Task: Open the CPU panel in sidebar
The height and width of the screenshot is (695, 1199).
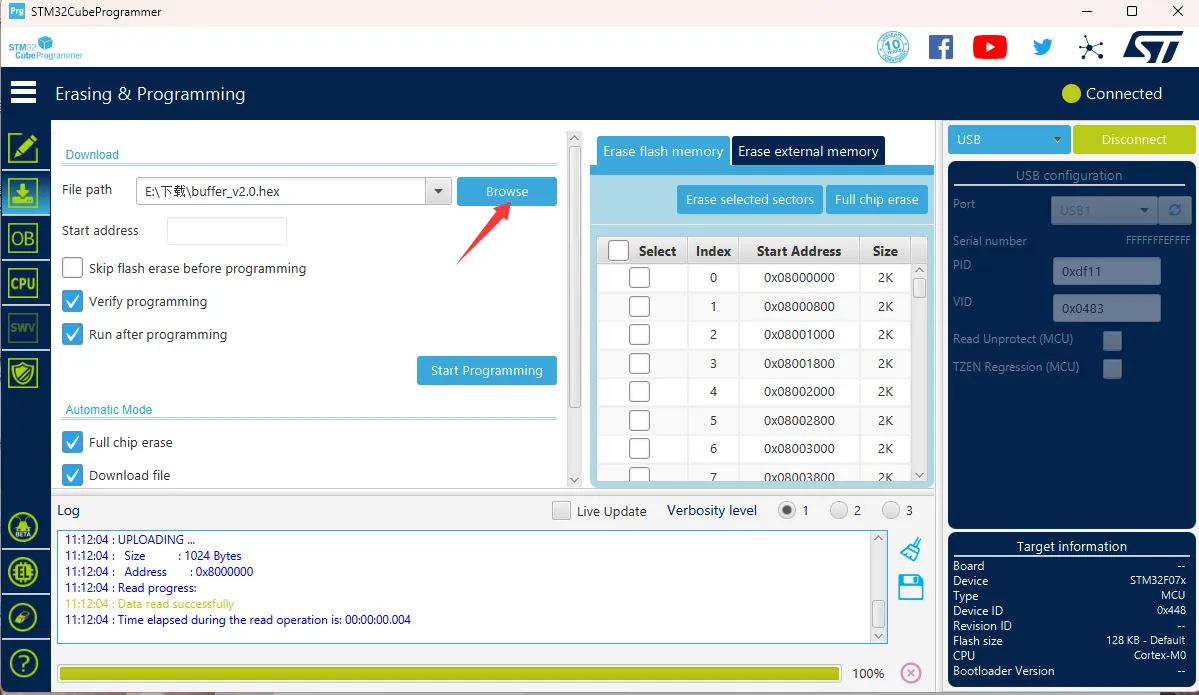Action: (22, 283)
